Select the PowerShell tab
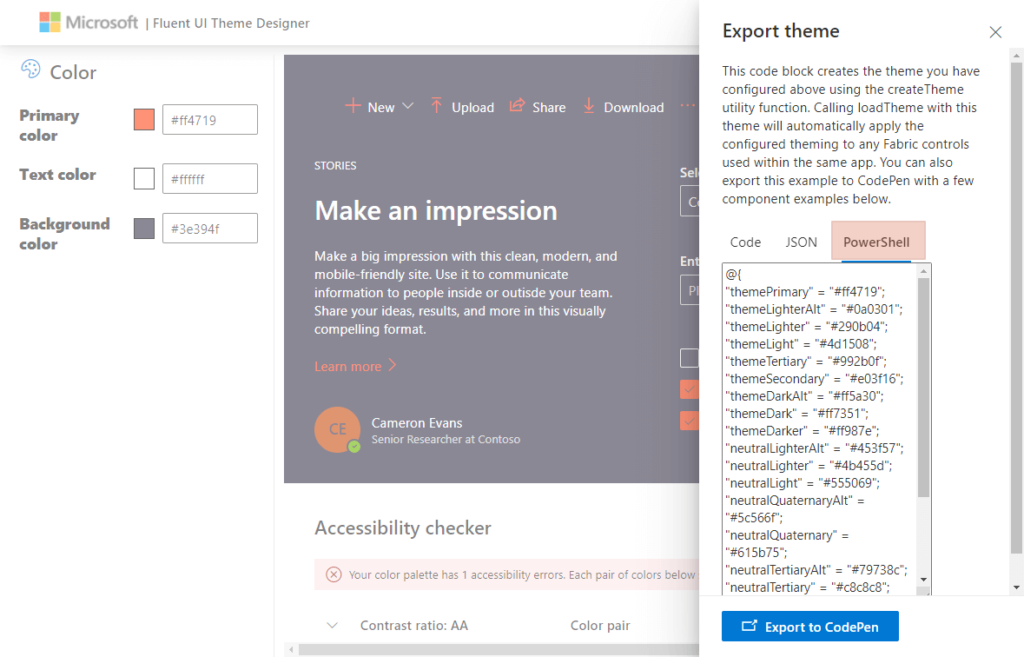The height and width of the screenshot is (657, 1024). click(x=878, y=242)
